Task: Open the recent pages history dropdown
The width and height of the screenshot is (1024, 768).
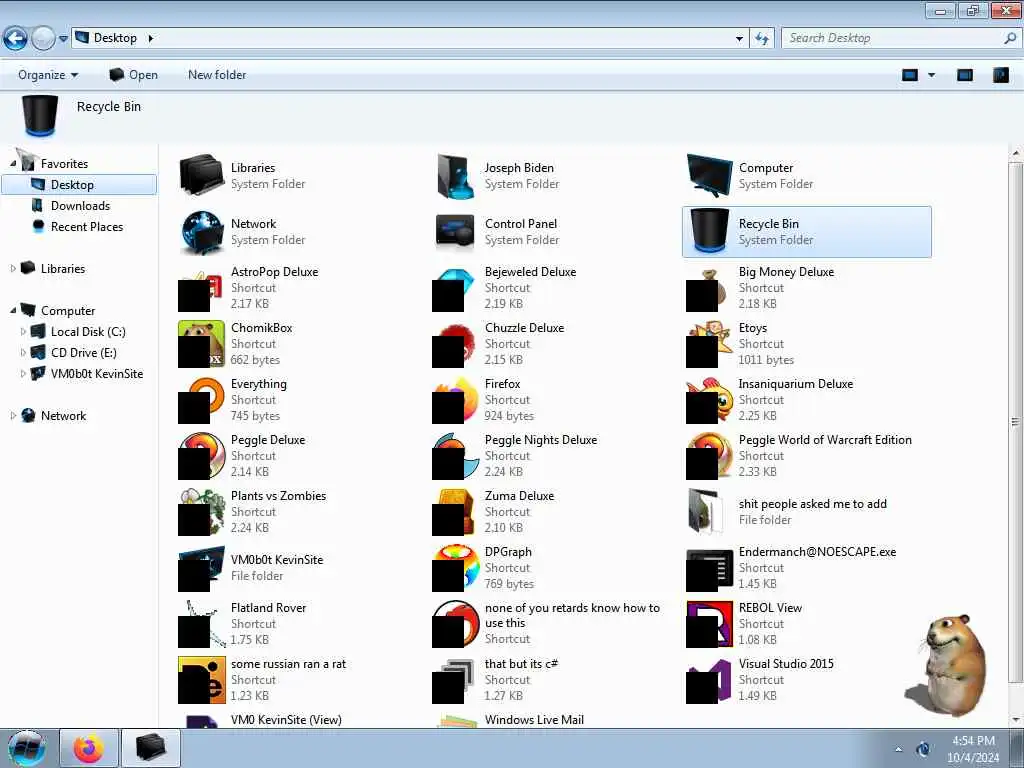Action: point(63,39)
